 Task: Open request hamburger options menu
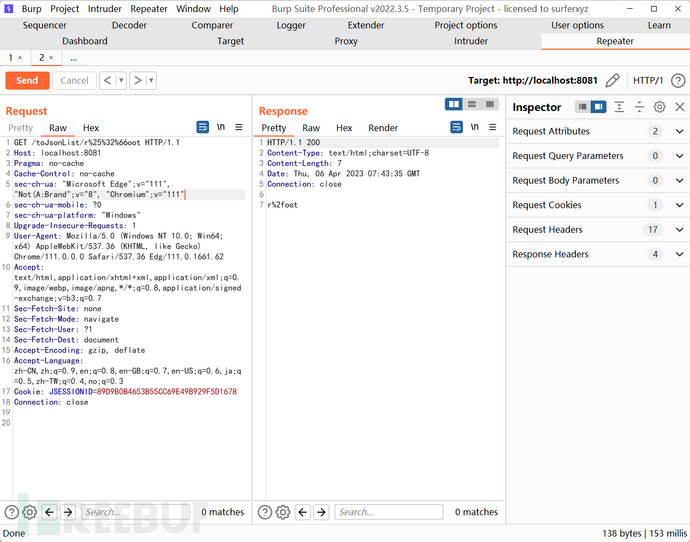pyautogui.click(x=239, y=127)
